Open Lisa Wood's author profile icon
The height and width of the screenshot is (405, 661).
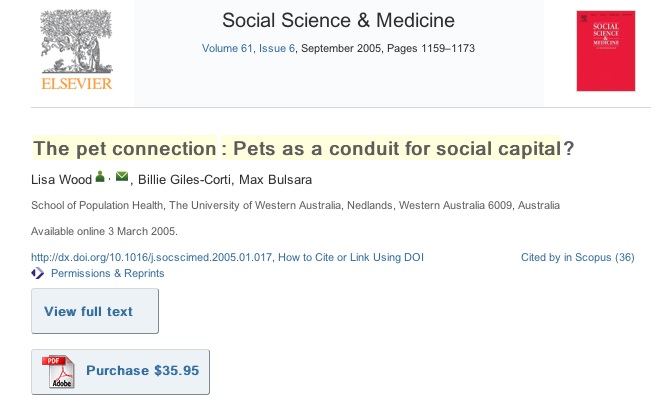pos(100,178)
